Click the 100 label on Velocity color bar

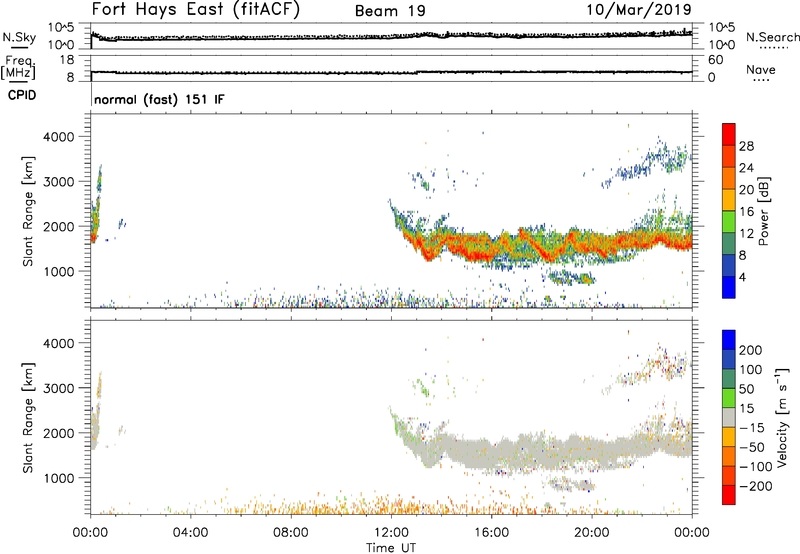click(x=751, y=370)
